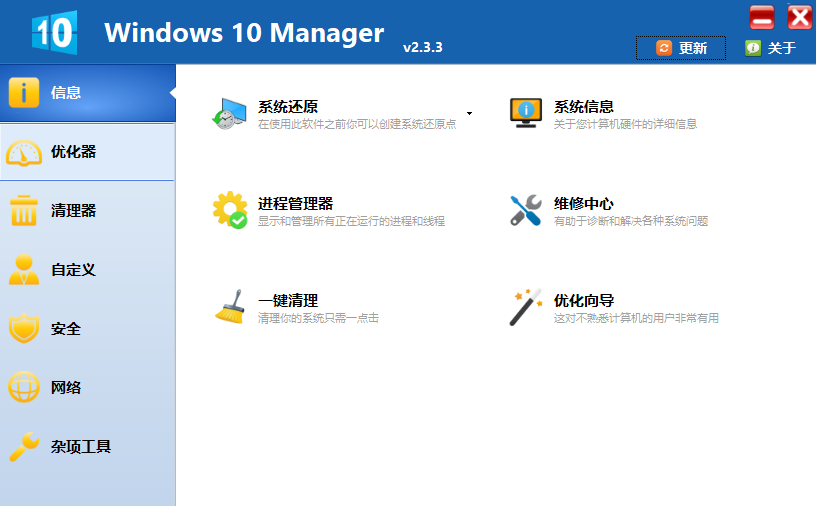816x506 pixels.
Task: Click the 进程管理器 gear icon
Action: 230,210
